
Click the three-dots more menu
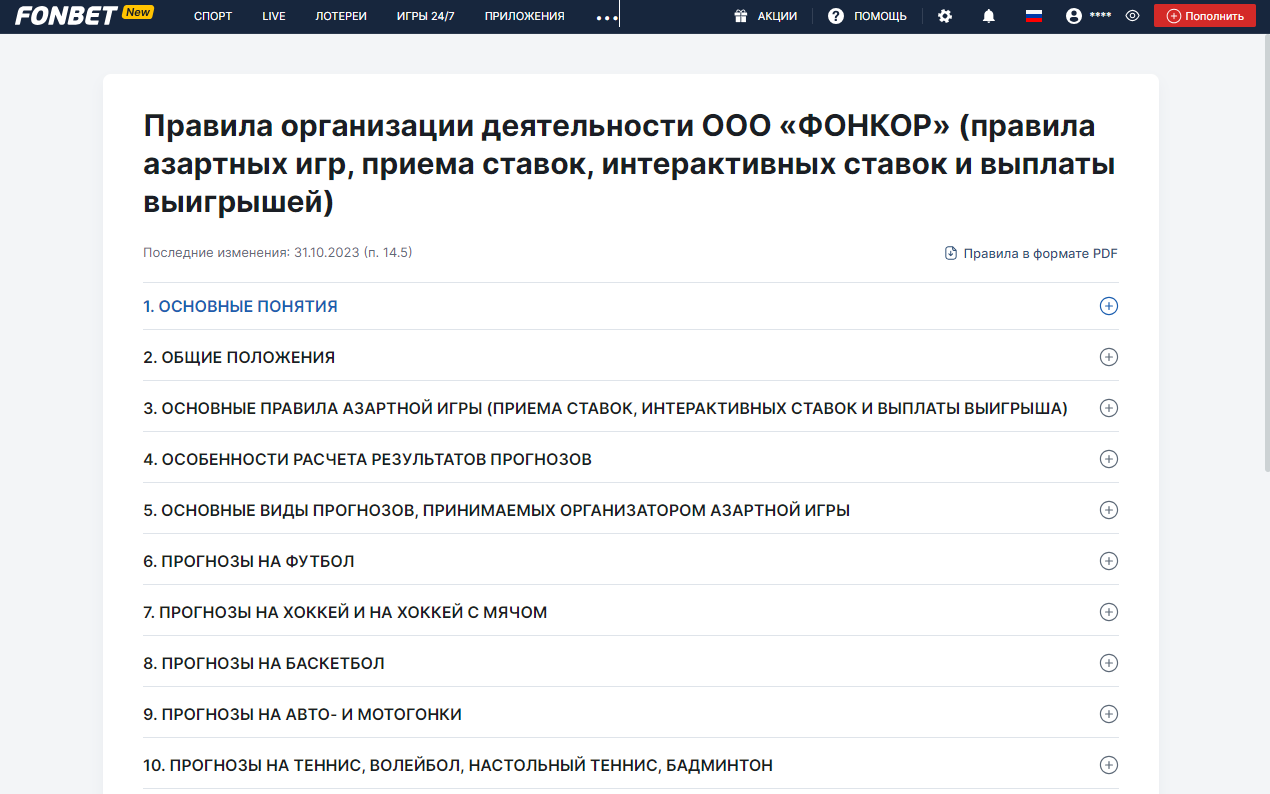click(607, 17)
